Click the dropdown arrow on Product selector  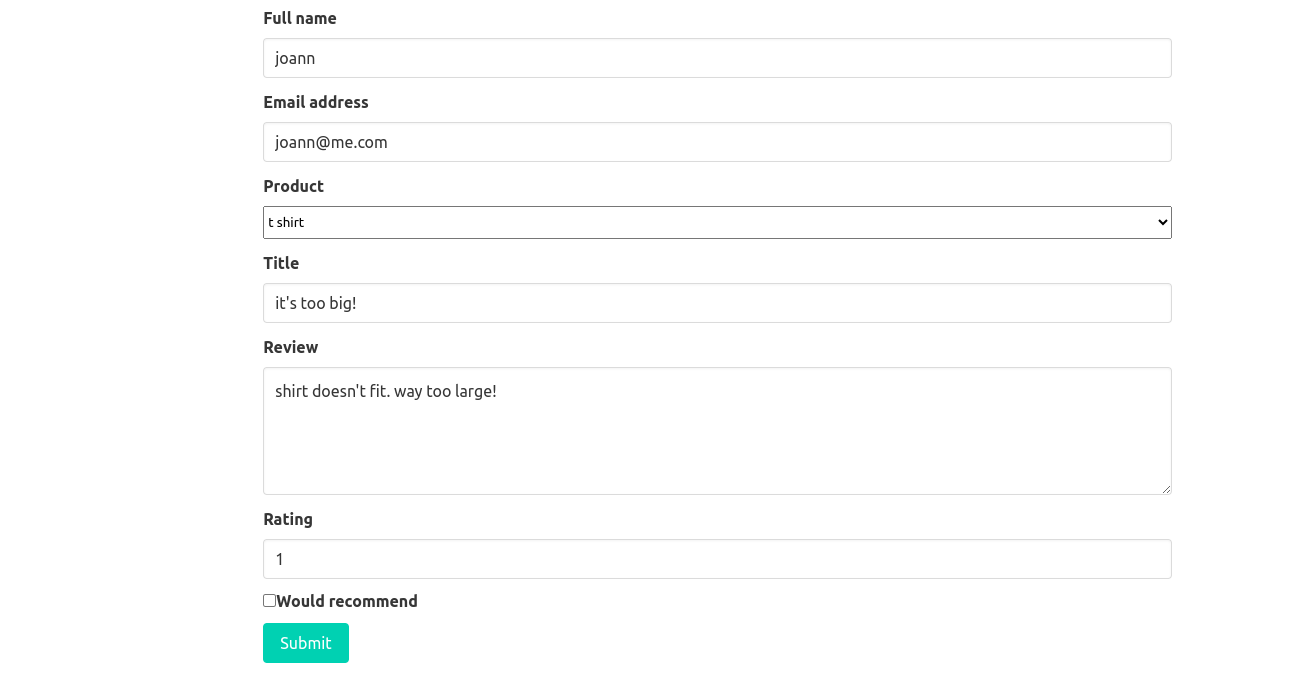coord(1160,222)
